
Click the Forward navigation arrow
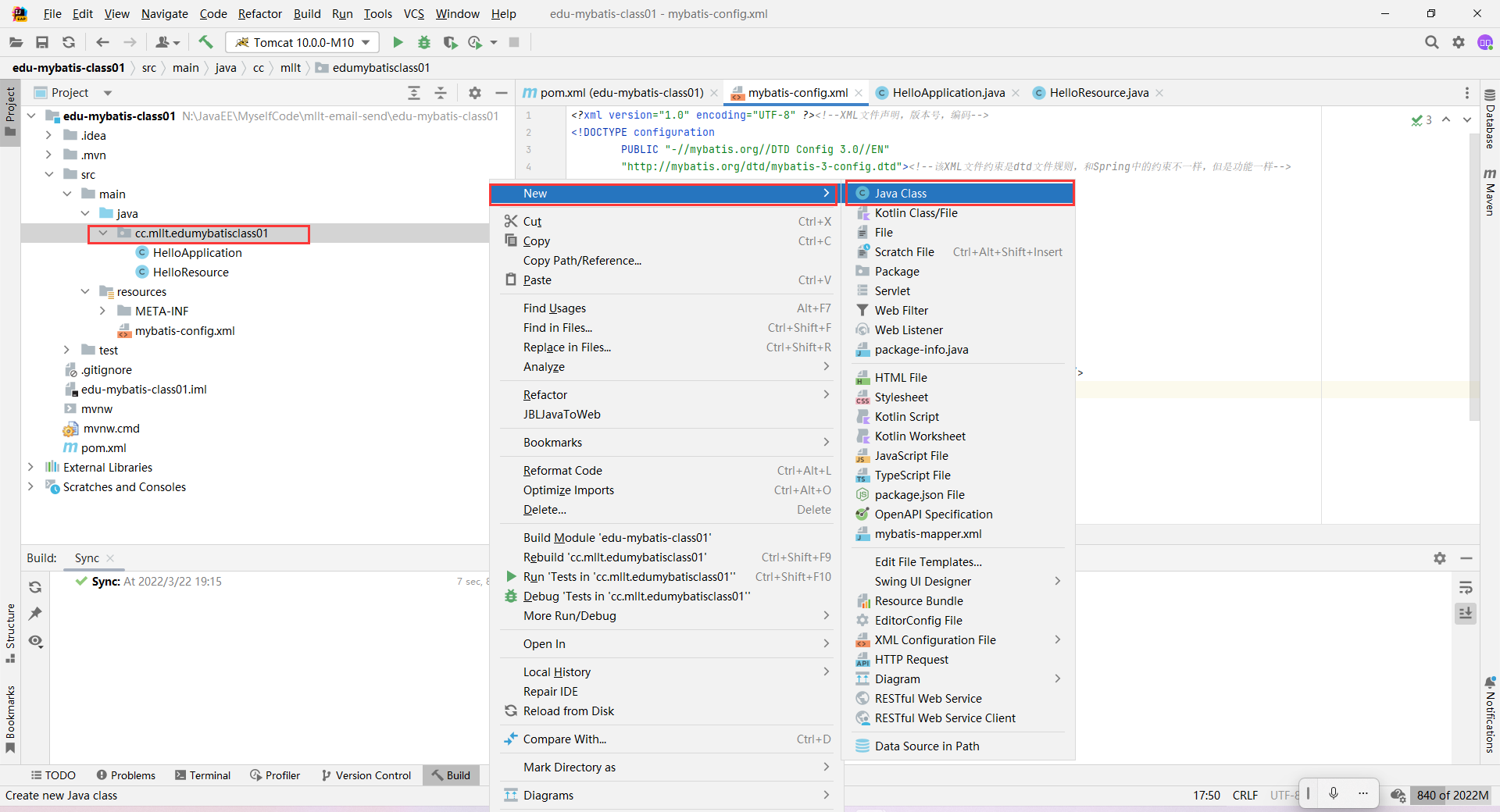(x=130, y=42)
